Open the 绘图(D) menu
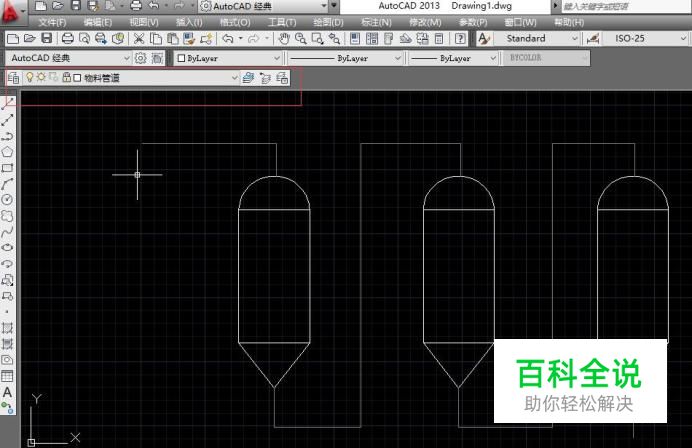 (328, 22)
